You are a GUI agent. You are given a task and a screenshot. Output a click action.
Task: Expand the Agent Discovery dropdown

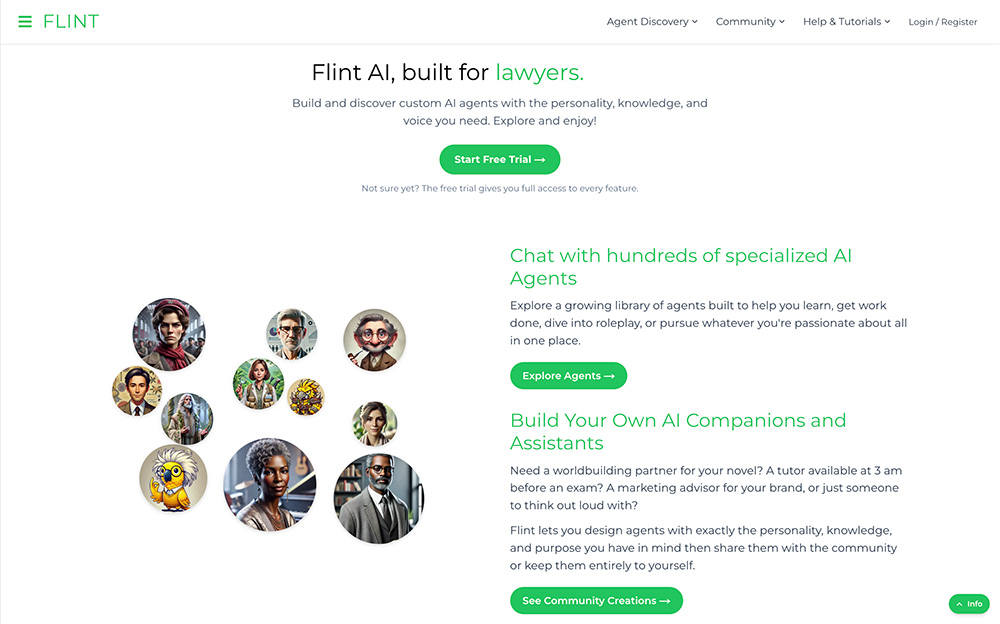pyautogui.click(x=652, y=22)
